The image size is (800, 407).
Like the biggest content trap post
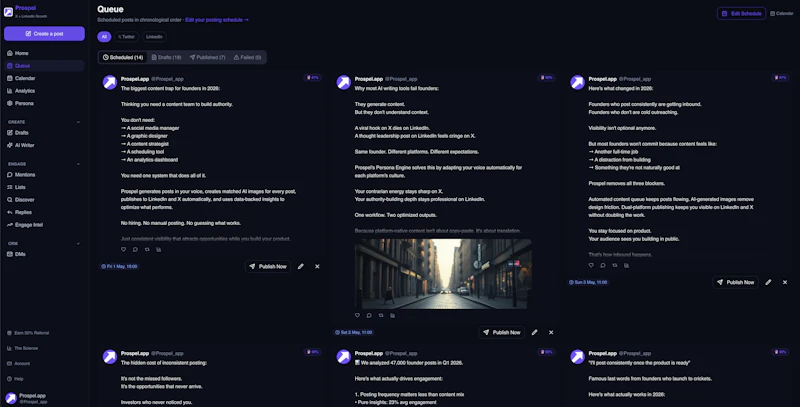[x=123, y=249]
